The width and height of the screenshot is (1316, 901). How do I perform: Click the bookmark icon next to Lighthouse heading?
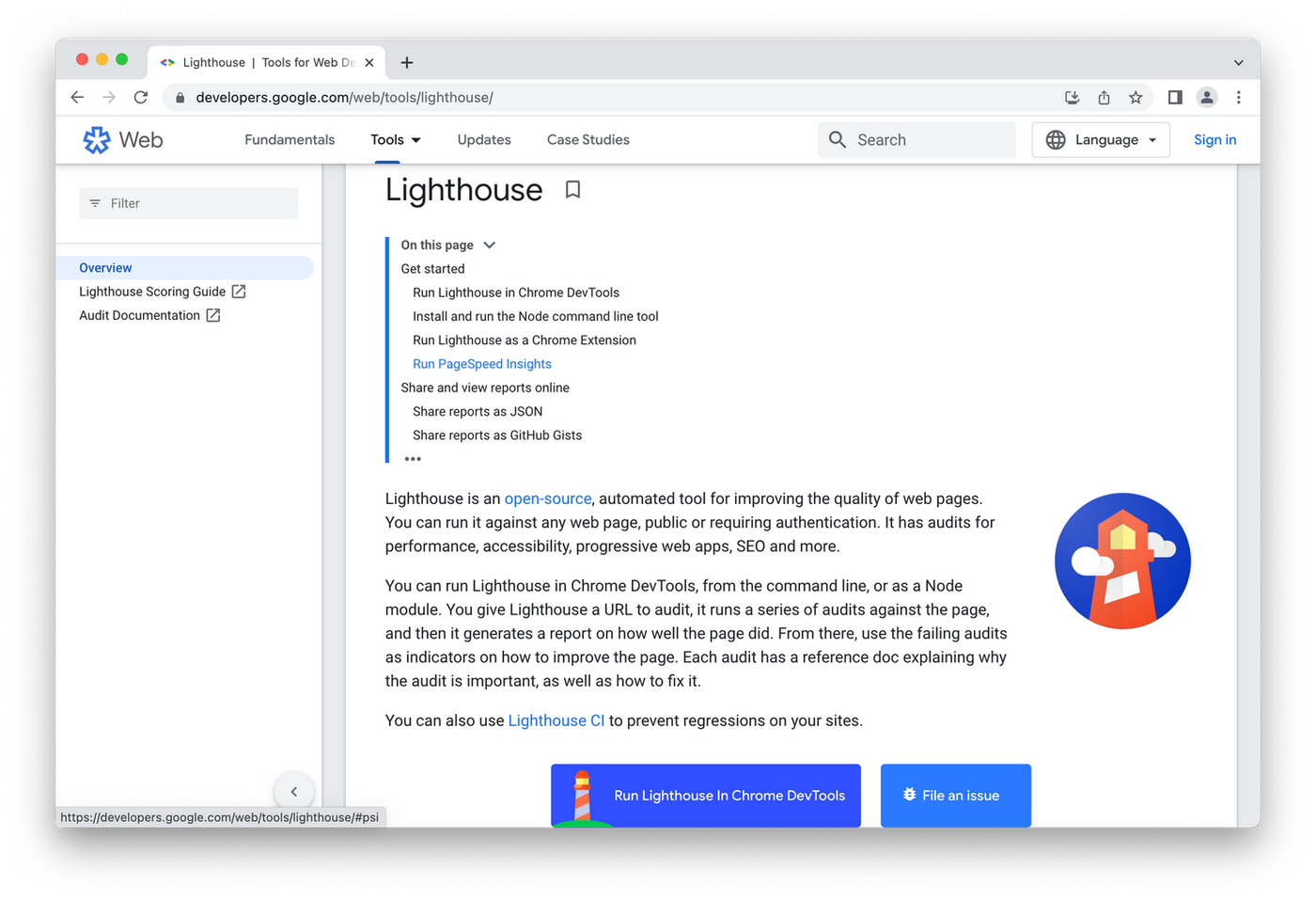(573, 189)
